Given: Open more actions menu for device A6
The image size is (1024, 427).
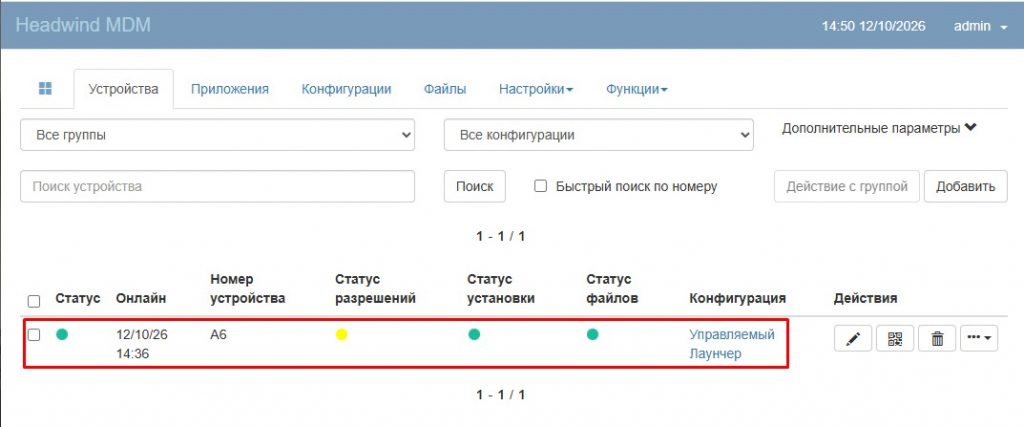Looking at the screenshot, I should (x=978, y=338).
